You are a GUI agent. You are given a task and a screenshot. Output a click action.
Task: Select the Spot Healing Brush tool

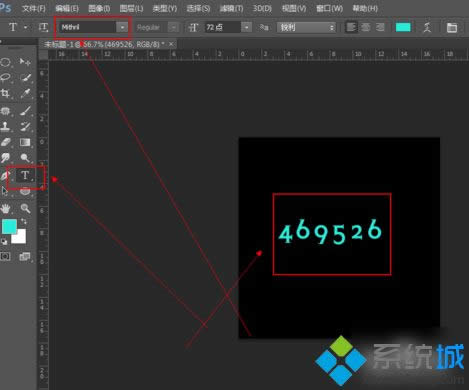(x=6, y=111)
